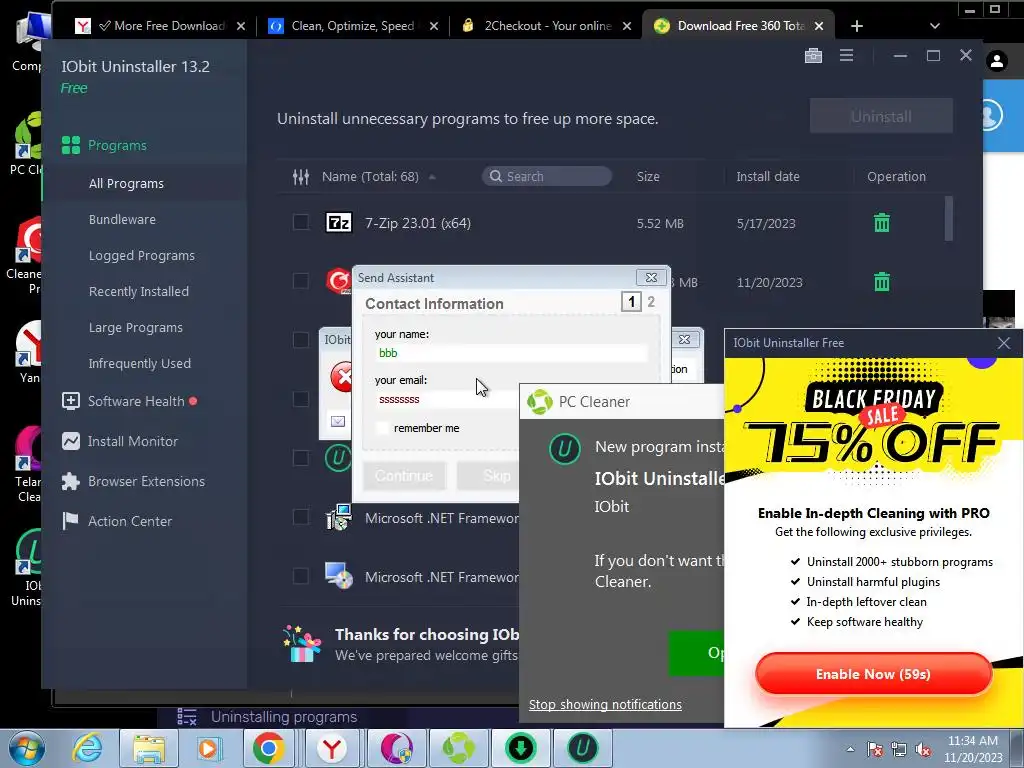This screenshot has height=768, width=1024.
Task: Sort the list by Size column
Action: [x=648, y=176]
